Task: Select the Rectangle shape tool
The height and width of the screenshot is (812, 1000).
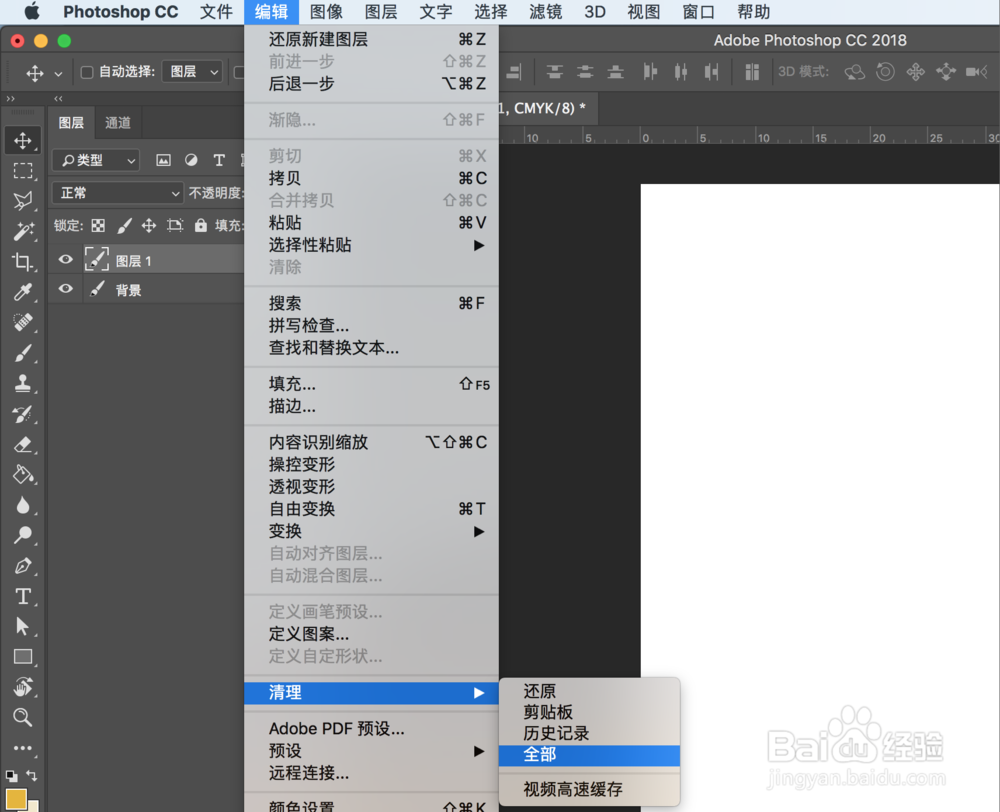Action: (23, 656)
